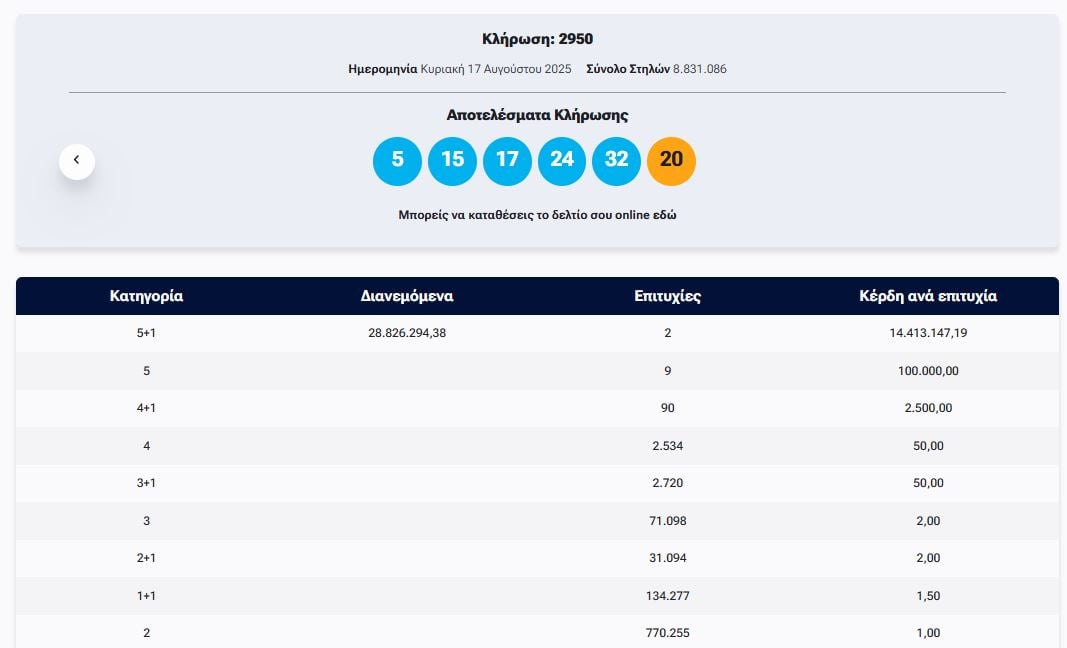
Task: Click the orange Joker ball 20
Action: tap(671, 161)
